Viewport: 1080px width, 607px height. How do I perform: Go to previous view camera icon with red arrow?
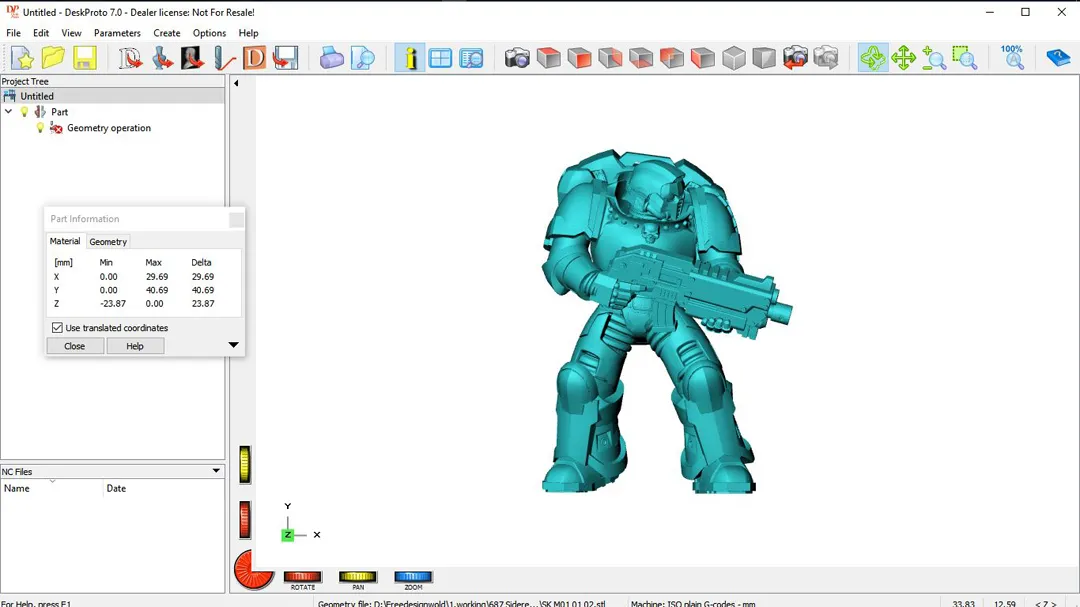point(795,58)
